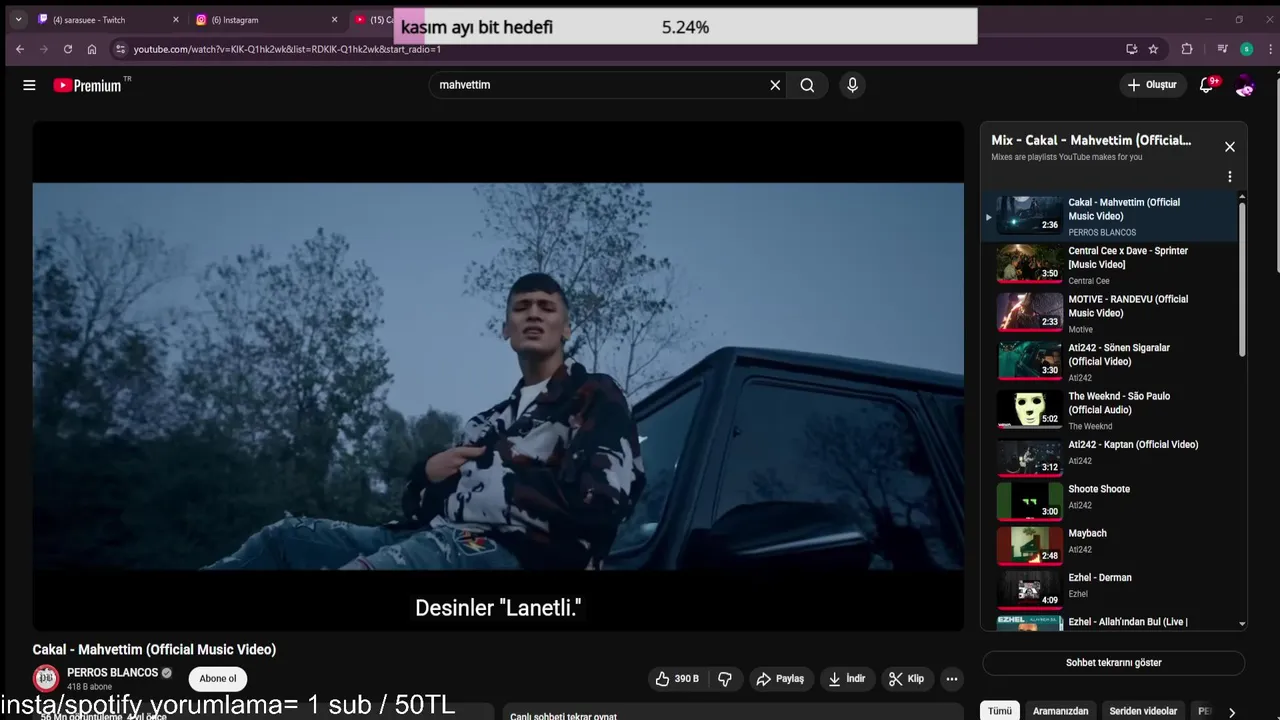Bookmark this page with the star

[x=1153, y=49]
